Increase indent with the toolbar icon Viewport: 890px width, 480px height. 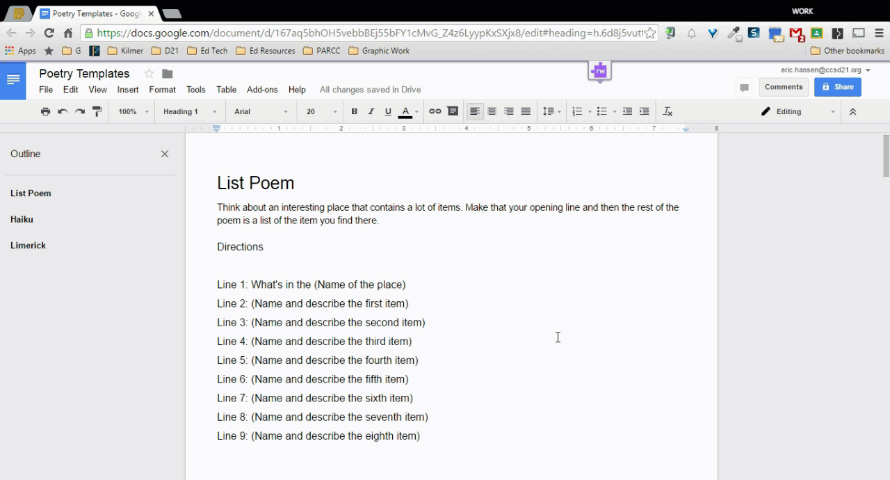pyautogui.click(x=645, y=112)
